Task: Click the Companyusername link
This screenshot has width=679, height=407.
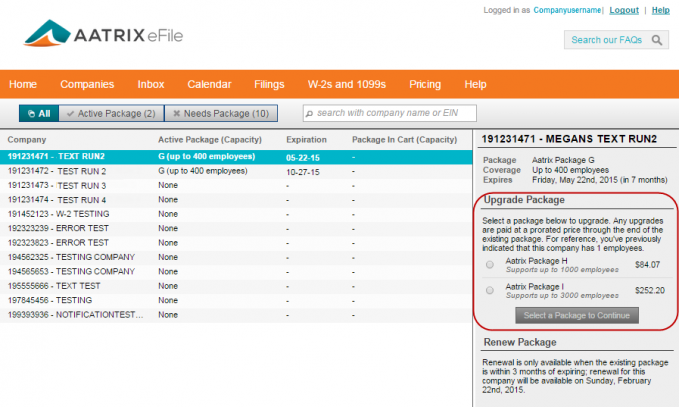Action: (567, 10)
